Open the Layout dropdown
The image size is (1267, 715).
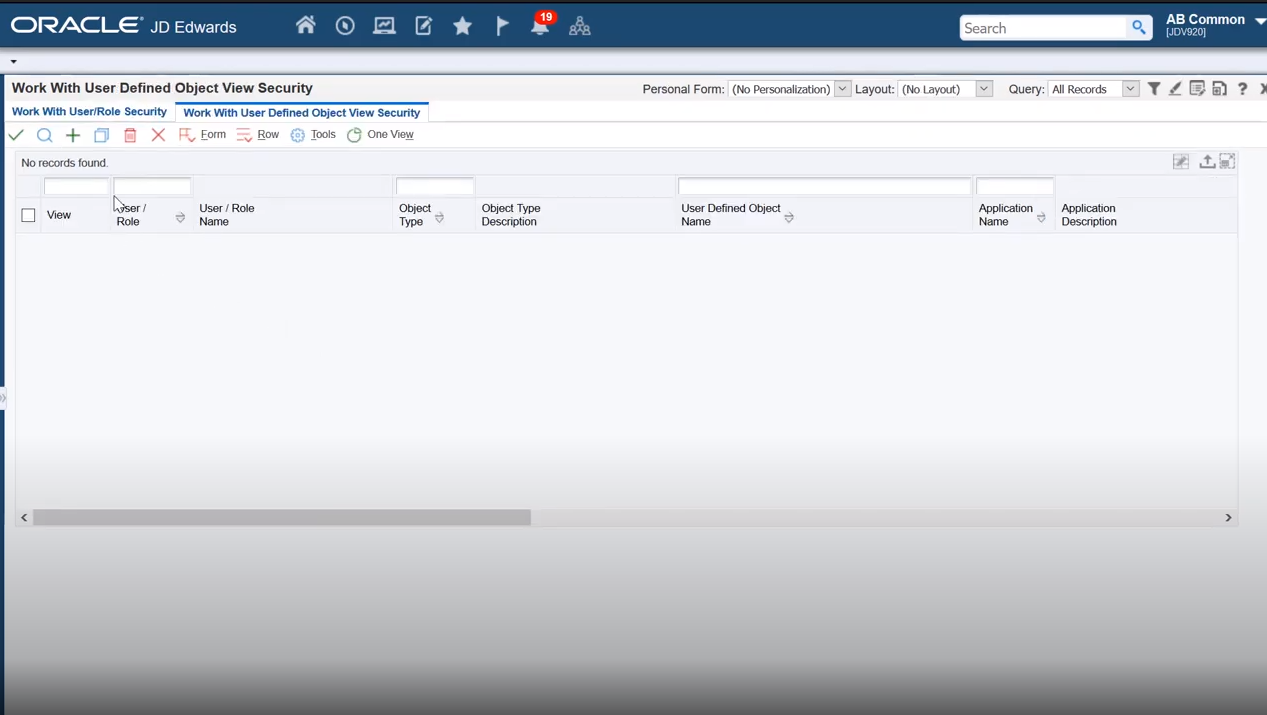[x=984, y=89]
